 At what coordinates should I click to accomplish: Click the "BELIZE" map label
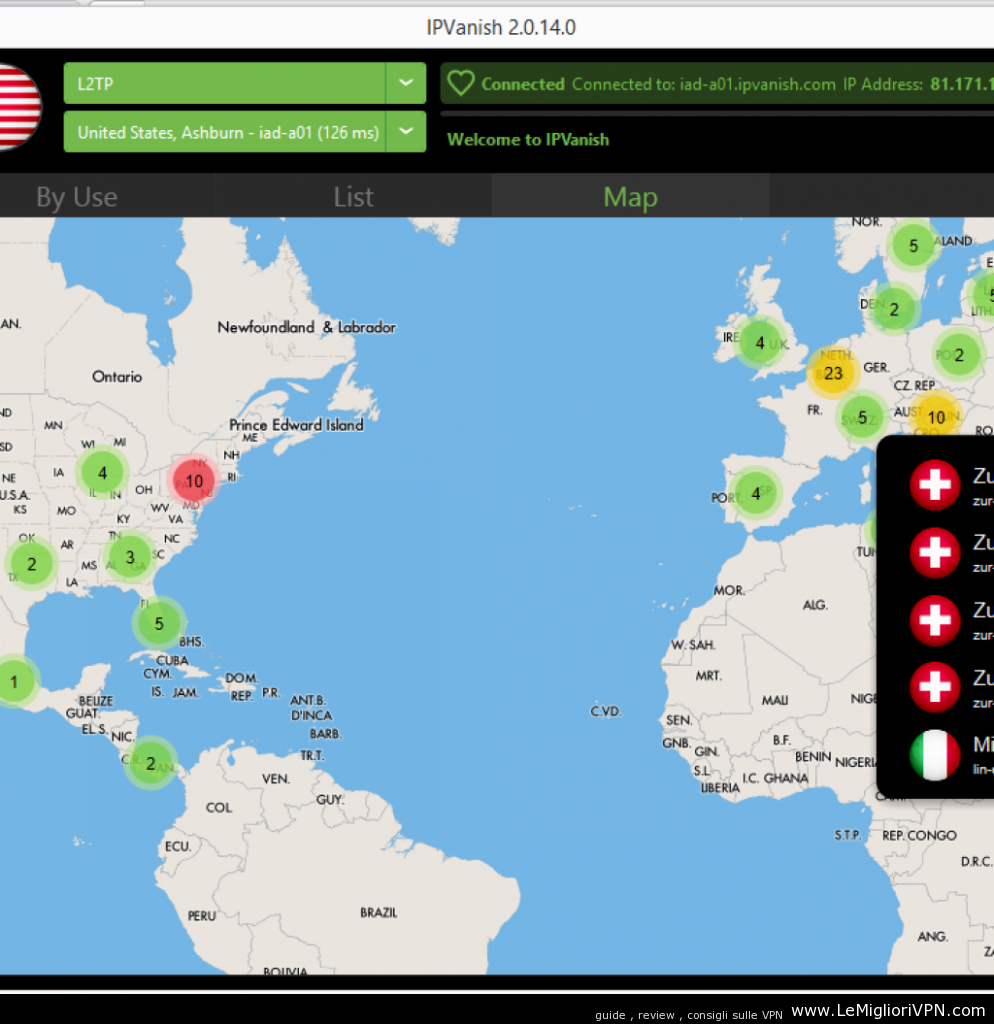click(96, 701)
